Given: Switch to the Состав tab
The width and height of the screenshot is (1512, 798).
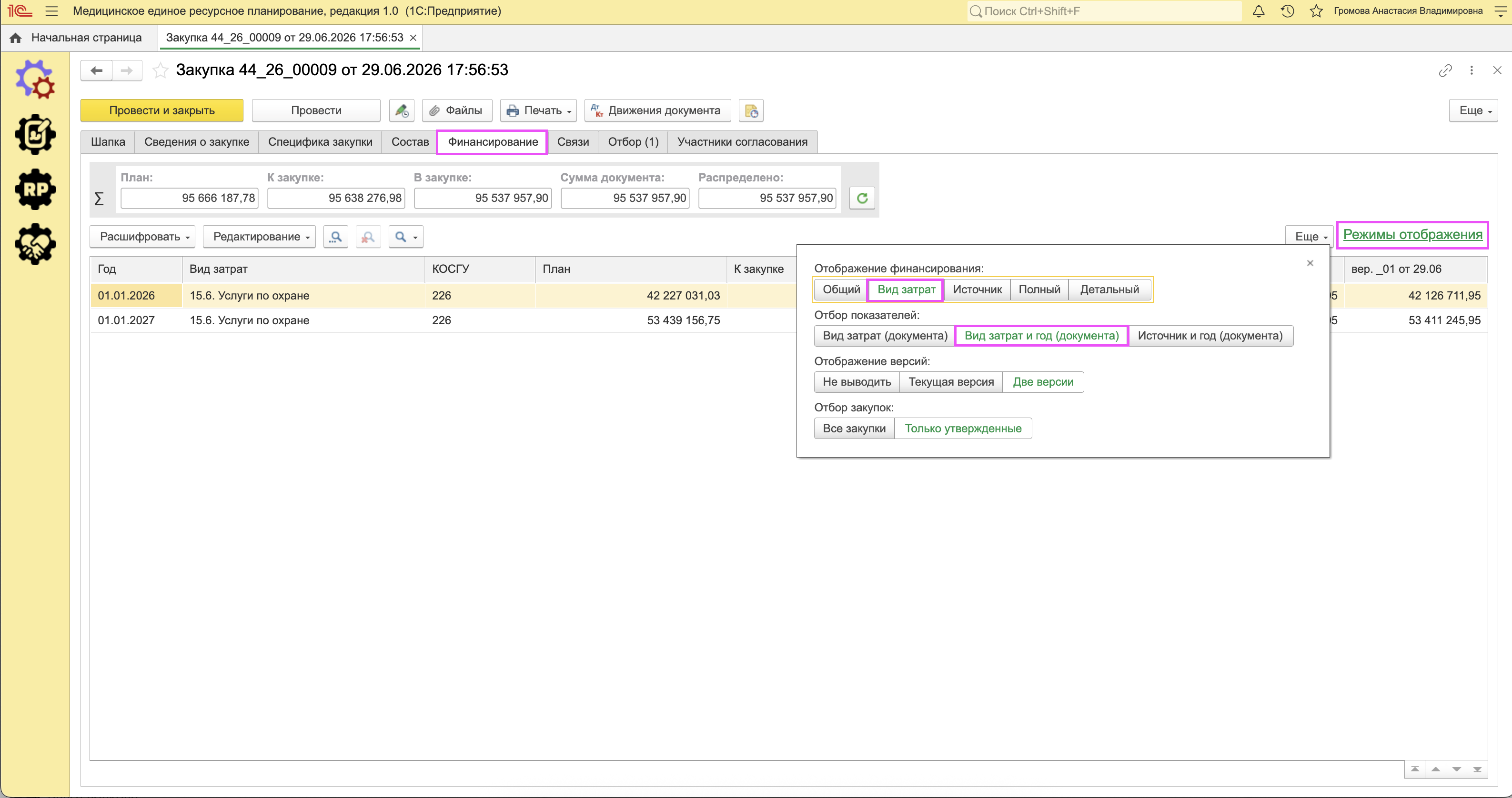Looking at the screenshot, I should point(410,142).
